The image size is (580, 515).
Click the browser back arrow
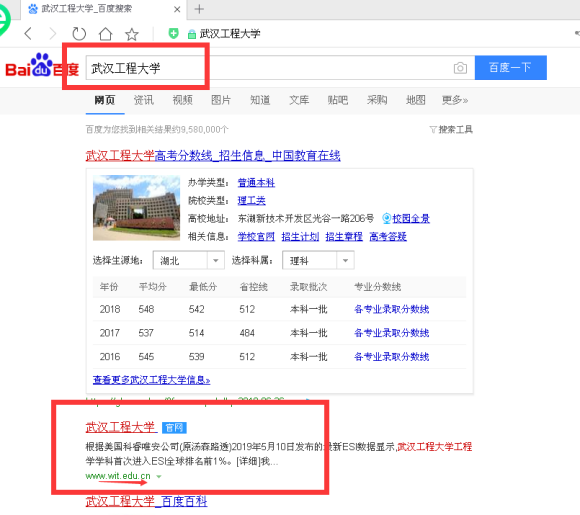[28, 34]
